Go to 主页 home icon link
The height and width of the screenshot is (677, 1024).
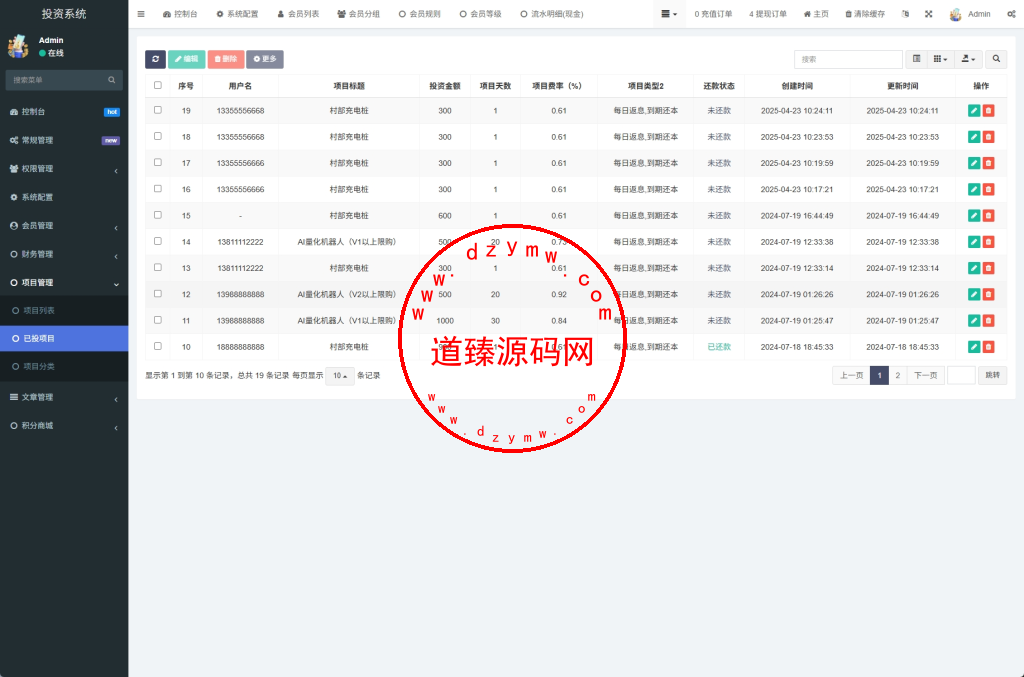tap(816, 14)
